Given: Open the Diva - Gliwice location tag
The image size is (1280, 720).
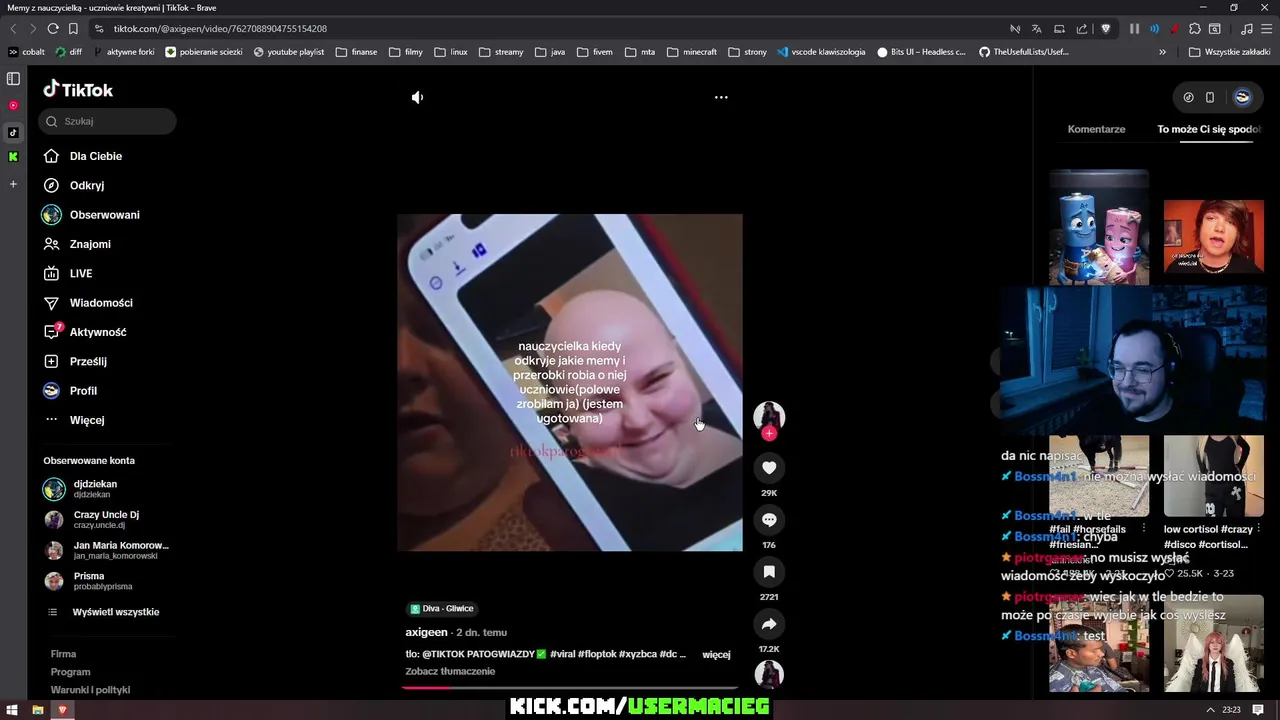Looking at the screenshot, I should click(441, 608).
